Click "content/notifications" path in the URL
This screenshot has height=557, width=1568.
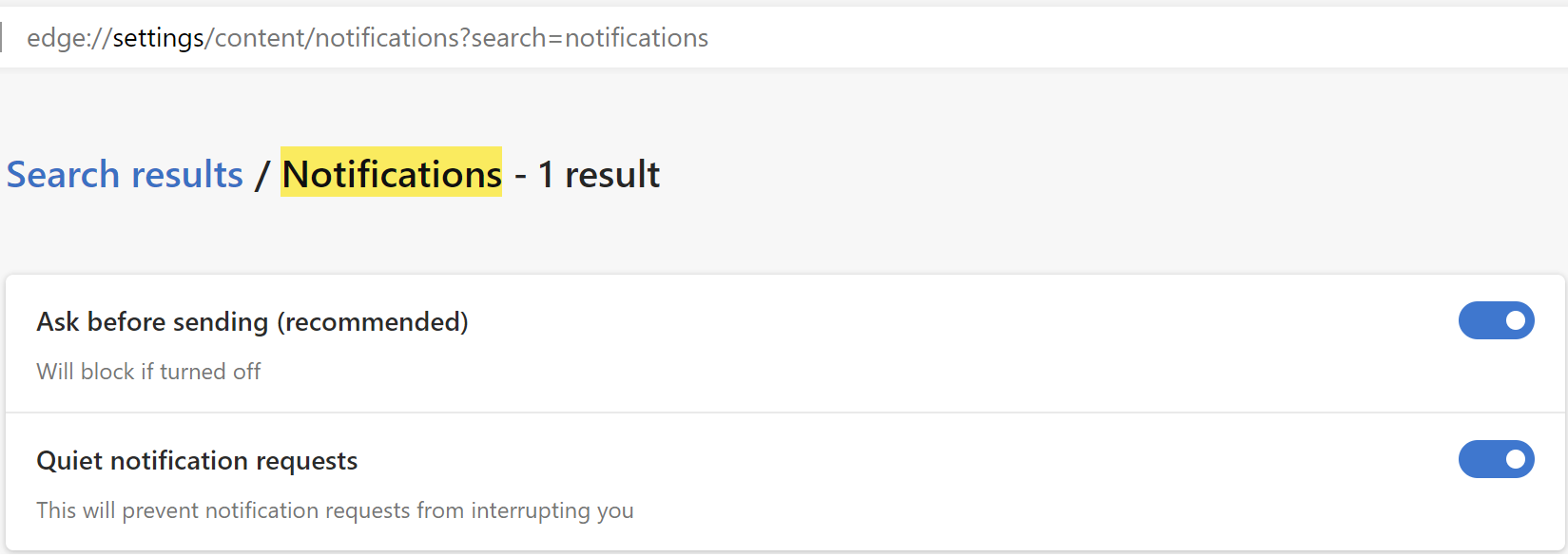coord(338,38)
